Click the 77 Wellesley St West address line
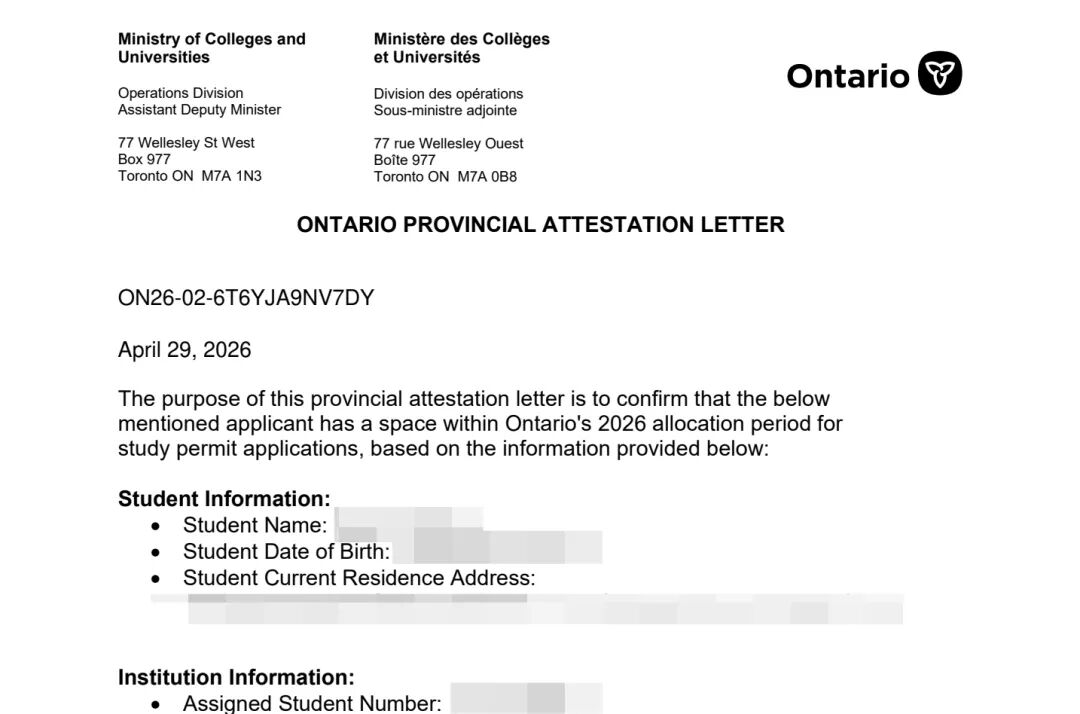The image size is (1080, 714). (x=186, y=143)
